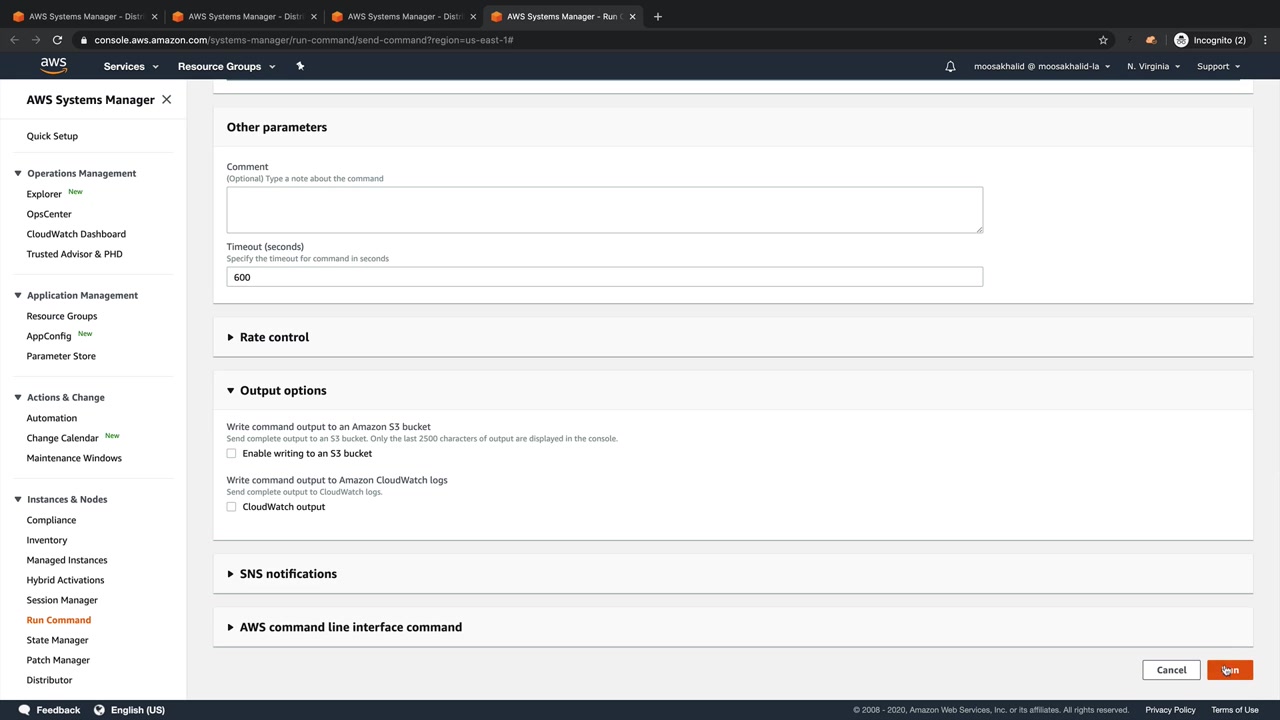Open the Feedback link
This screenshot has height=720, width=1280.
[x=58, y=710]
